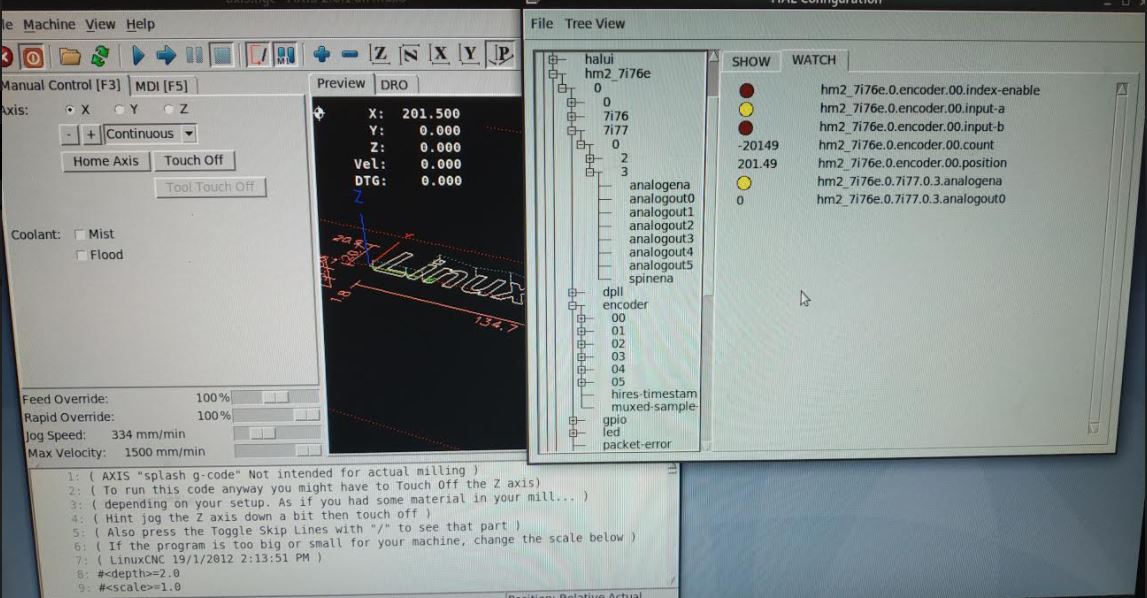Zoom out the preview with minus icon

pos(350,54)
